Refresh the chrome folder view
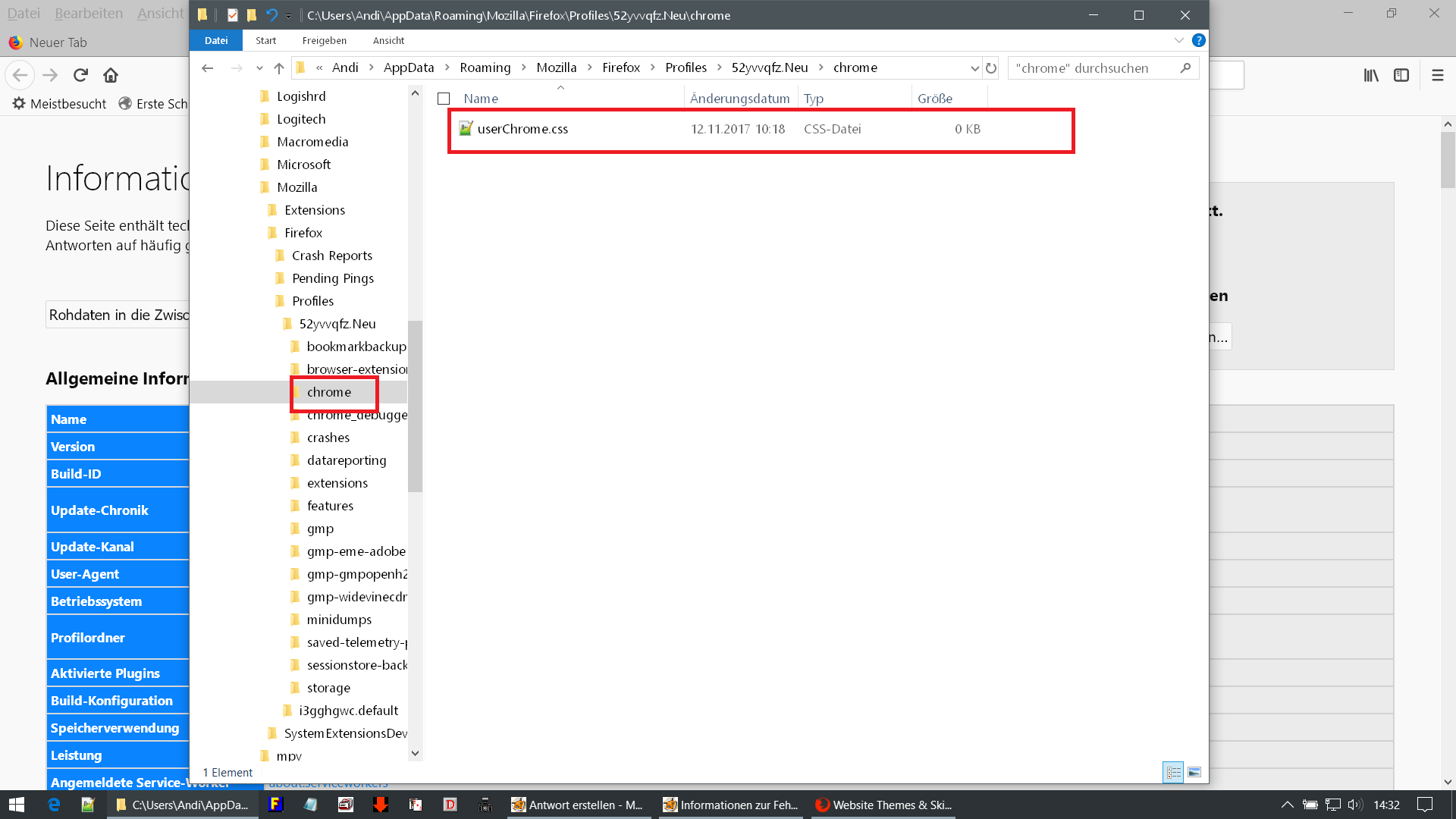This screenshot has width=1456, height=819. pyautogui.click(x=991, y=68)
